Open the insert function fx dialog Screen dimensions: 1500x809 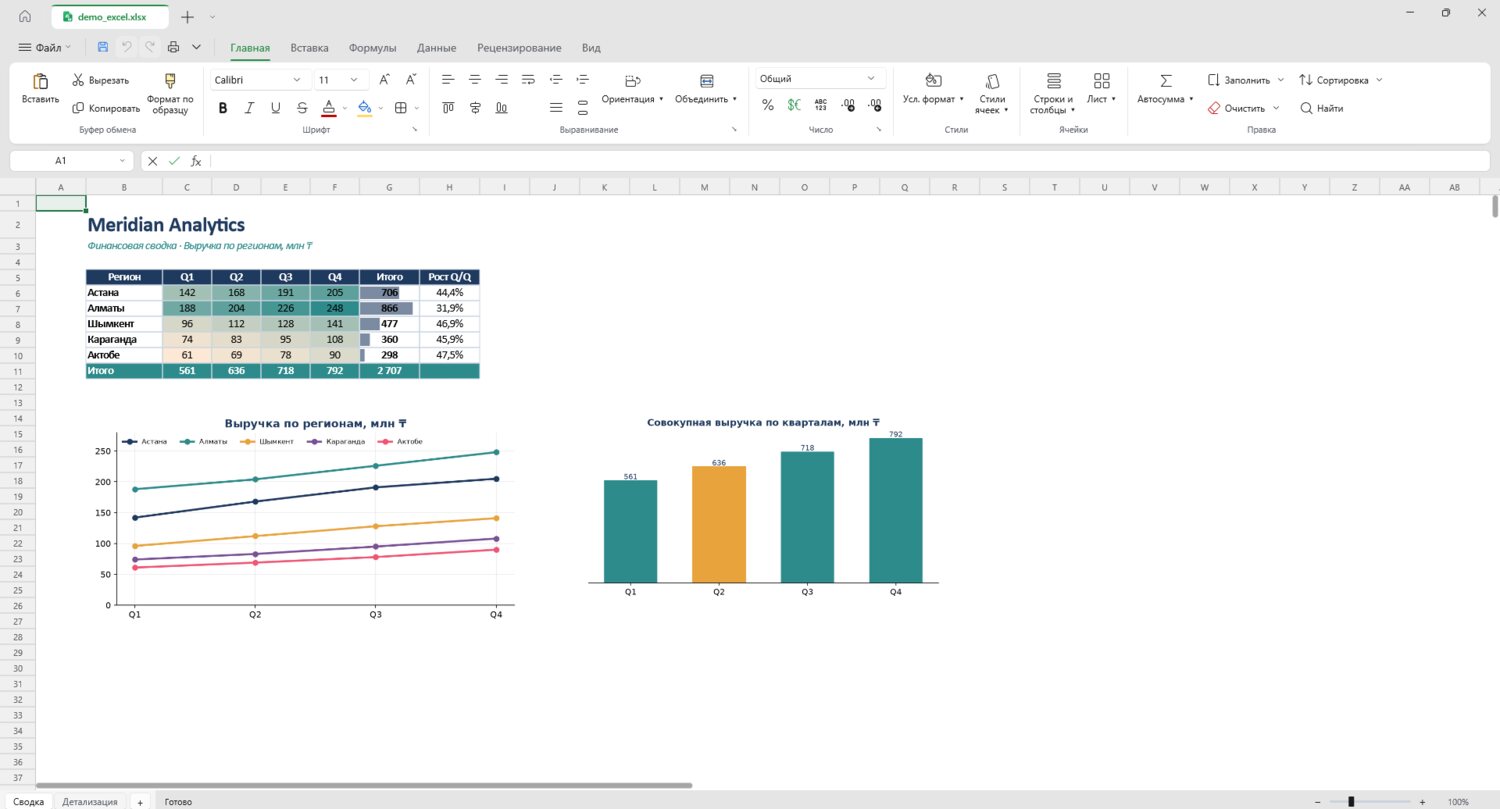196,160
